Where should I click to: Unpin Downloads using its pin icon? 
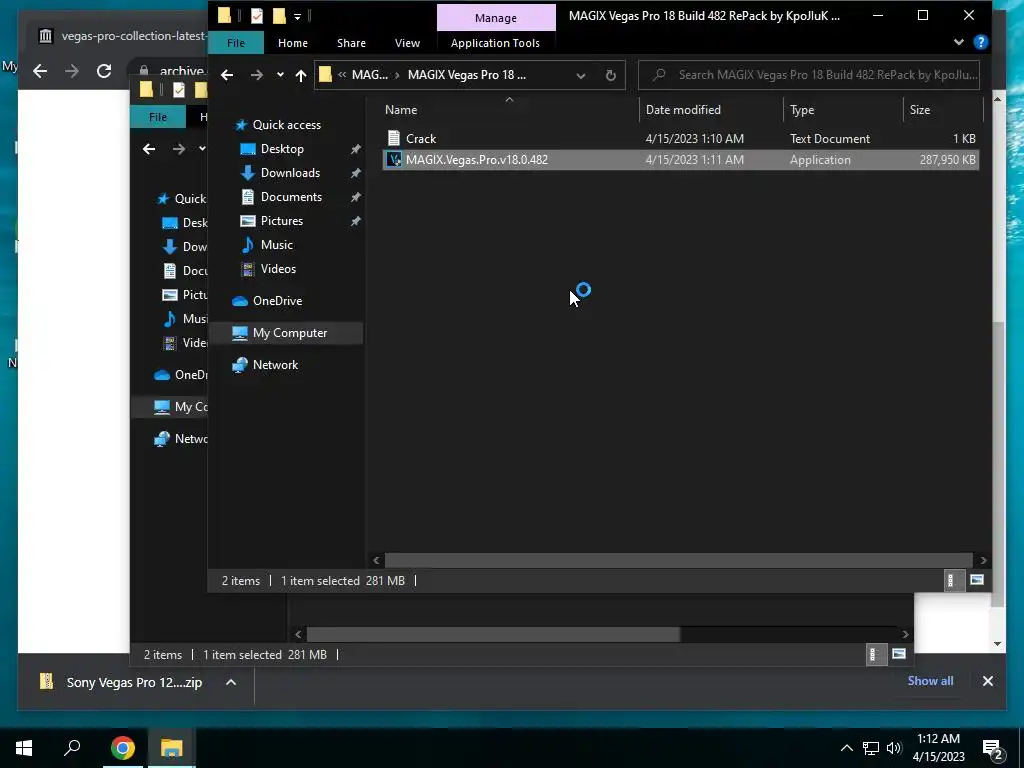pyautogui.click(x=355, y=174)
